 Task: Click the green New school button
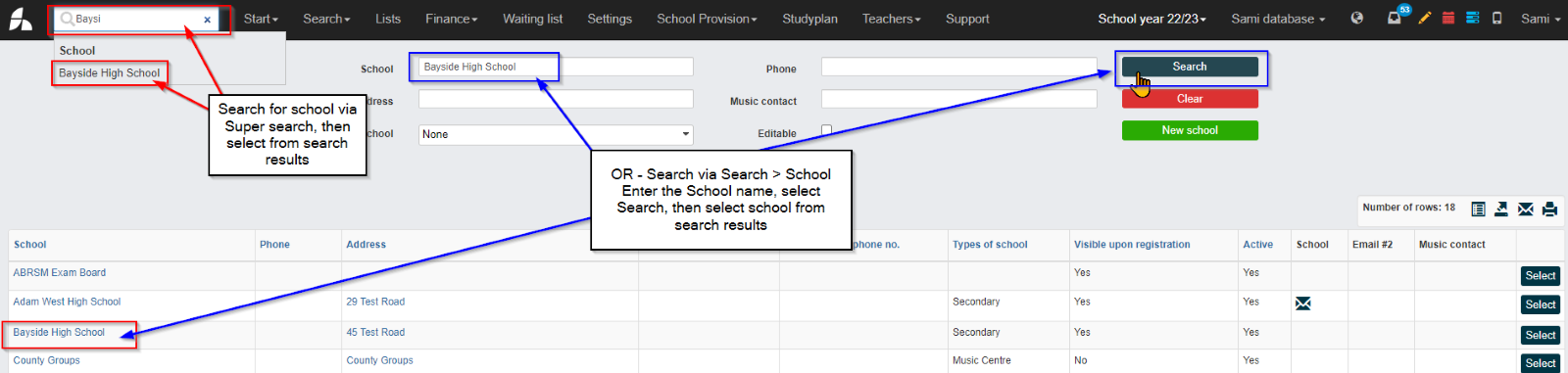pos(1190,130)
